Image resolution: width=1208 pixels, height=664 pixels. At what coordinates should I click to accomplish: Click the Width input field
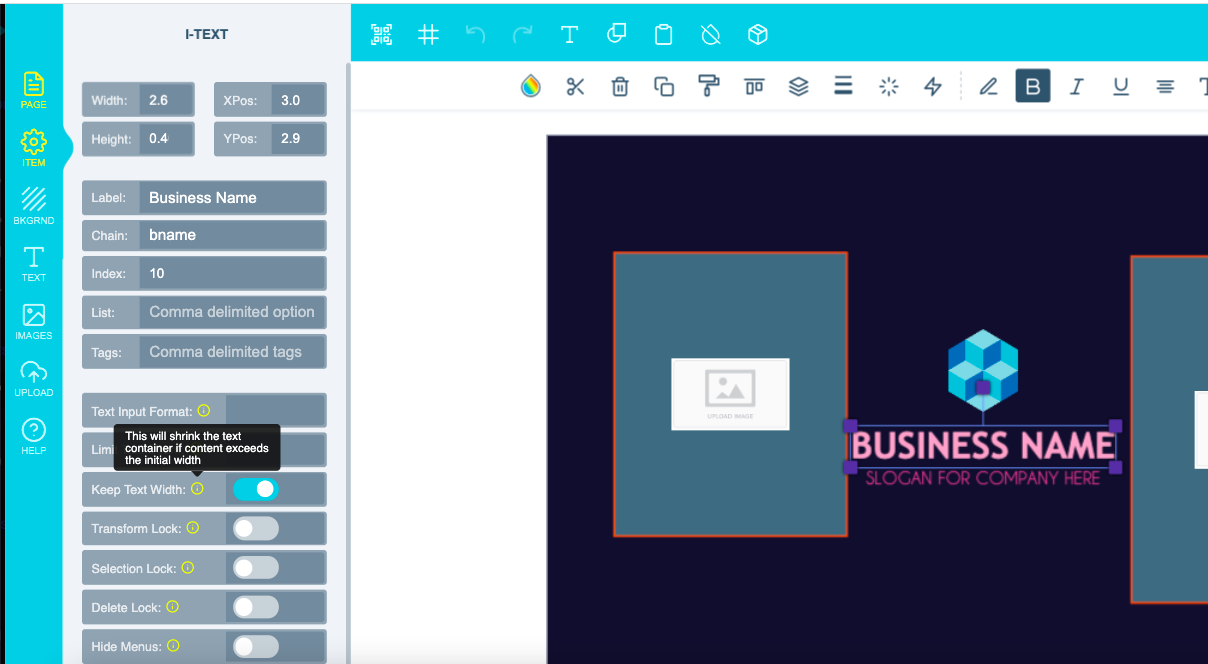[x=167, y=100]
